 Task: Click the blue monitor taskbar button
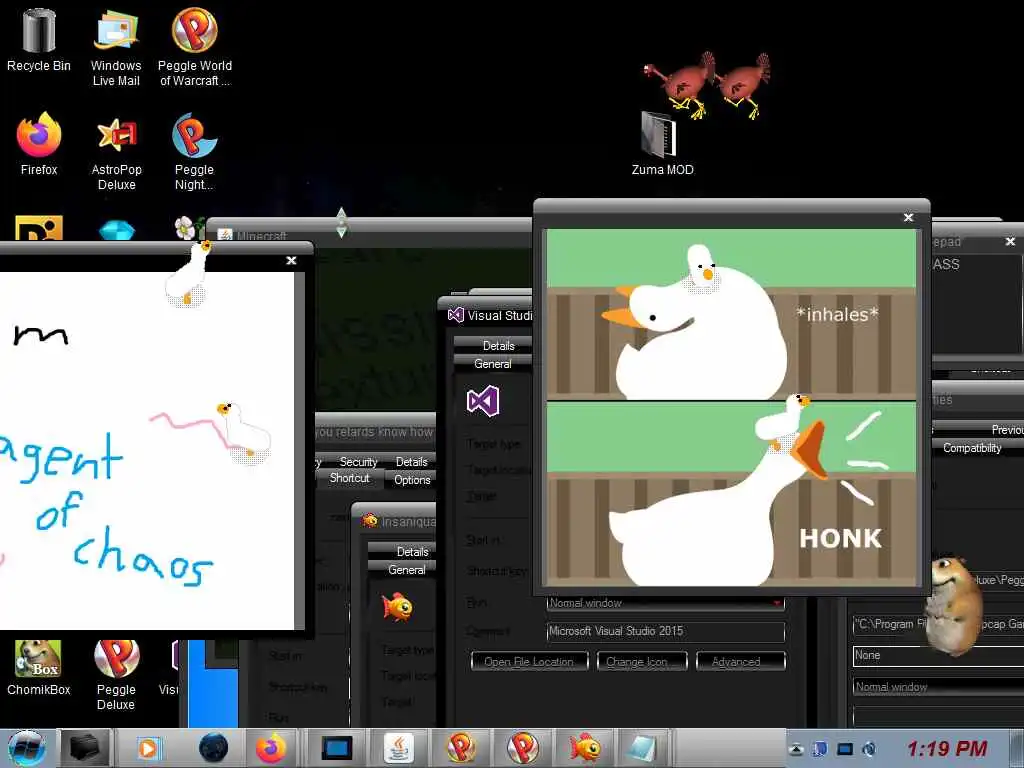pos(337,748)
